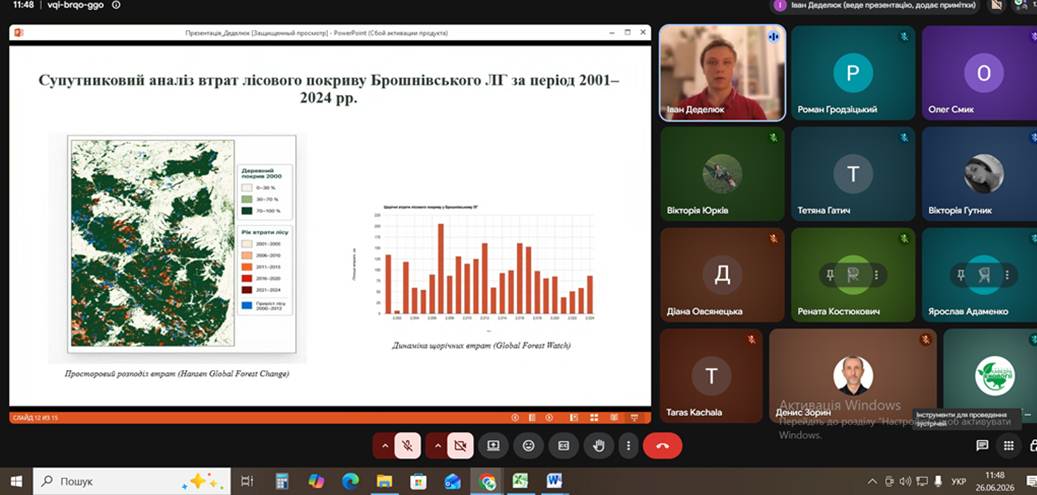
Task: Open Calculator from taskbar
Action: (282, 481)
